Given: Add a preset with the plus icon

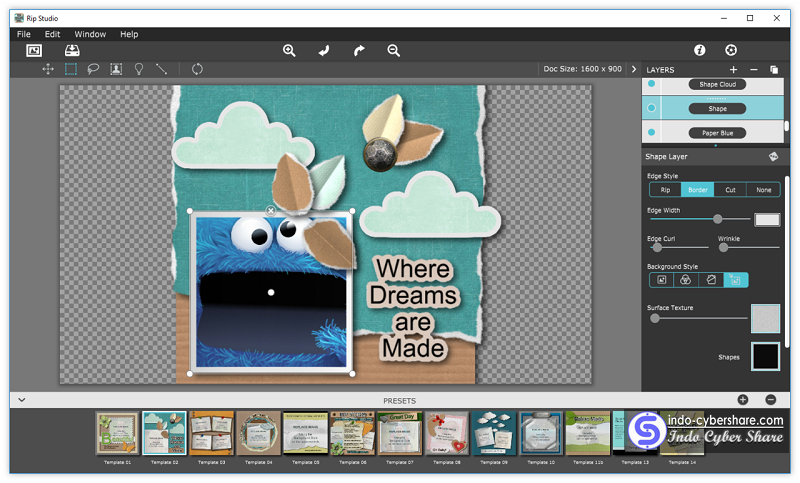Looking at the screenshot, I should 743,400.
